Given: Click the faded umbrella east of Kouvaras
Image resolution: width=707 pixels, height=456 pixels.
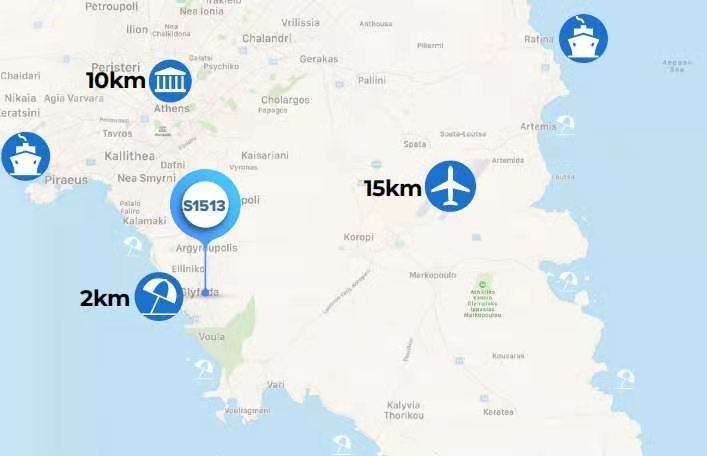Looking at the screenshot, I should point(625,379).
